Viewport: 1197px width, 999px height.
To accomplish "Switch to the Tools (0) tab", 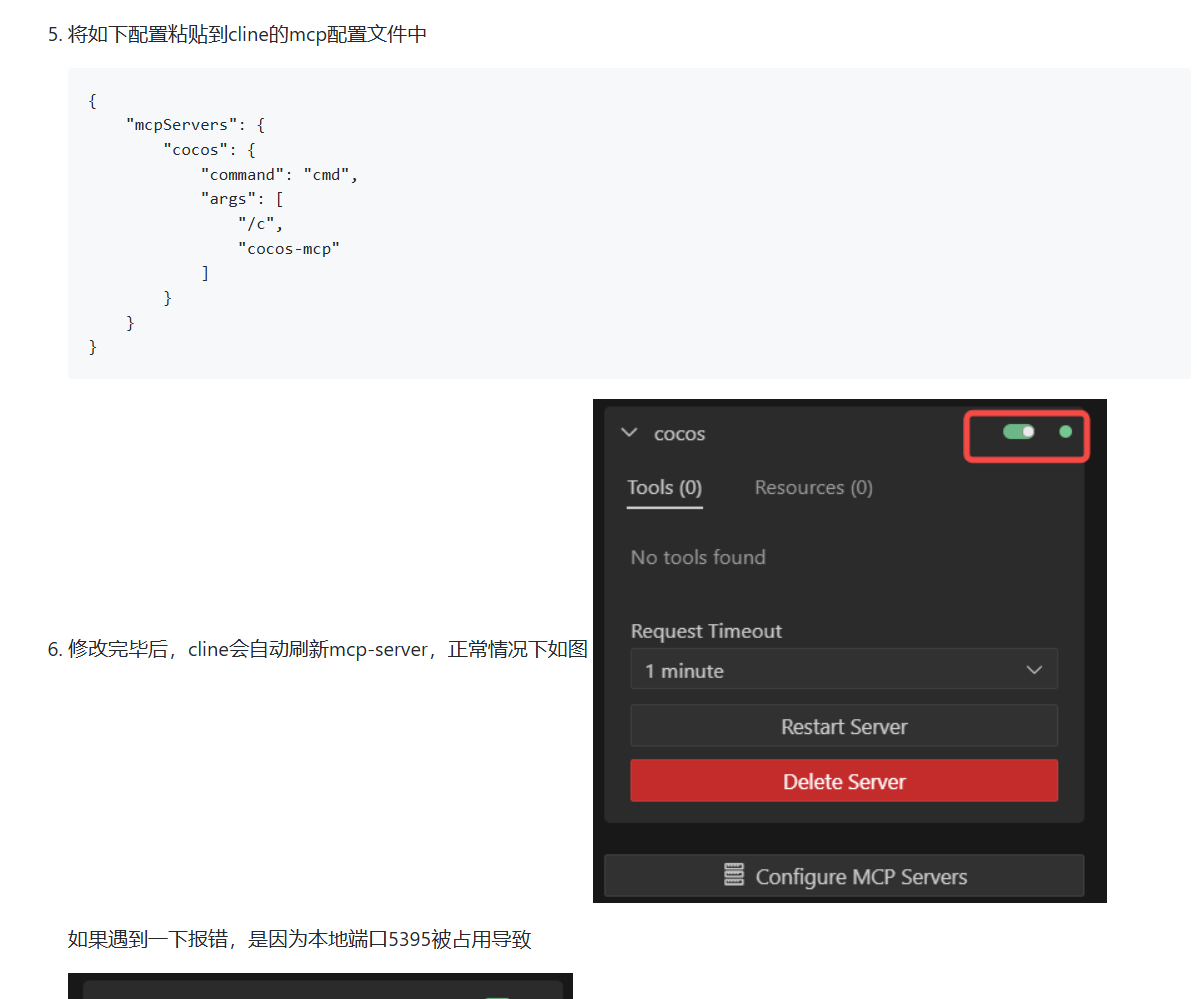I will click(x=664, y=488).
